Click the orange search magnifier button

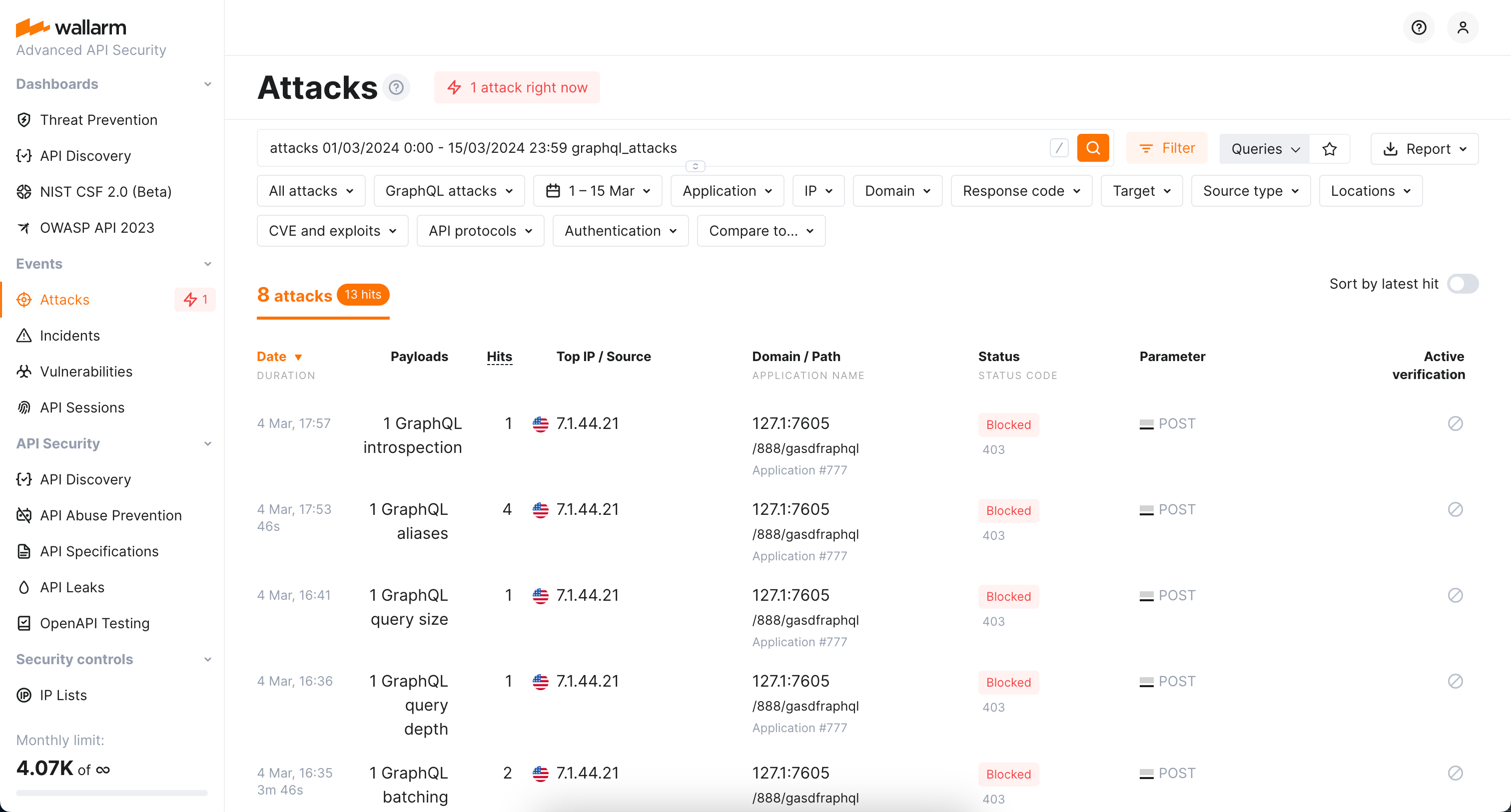[1093, 148]
